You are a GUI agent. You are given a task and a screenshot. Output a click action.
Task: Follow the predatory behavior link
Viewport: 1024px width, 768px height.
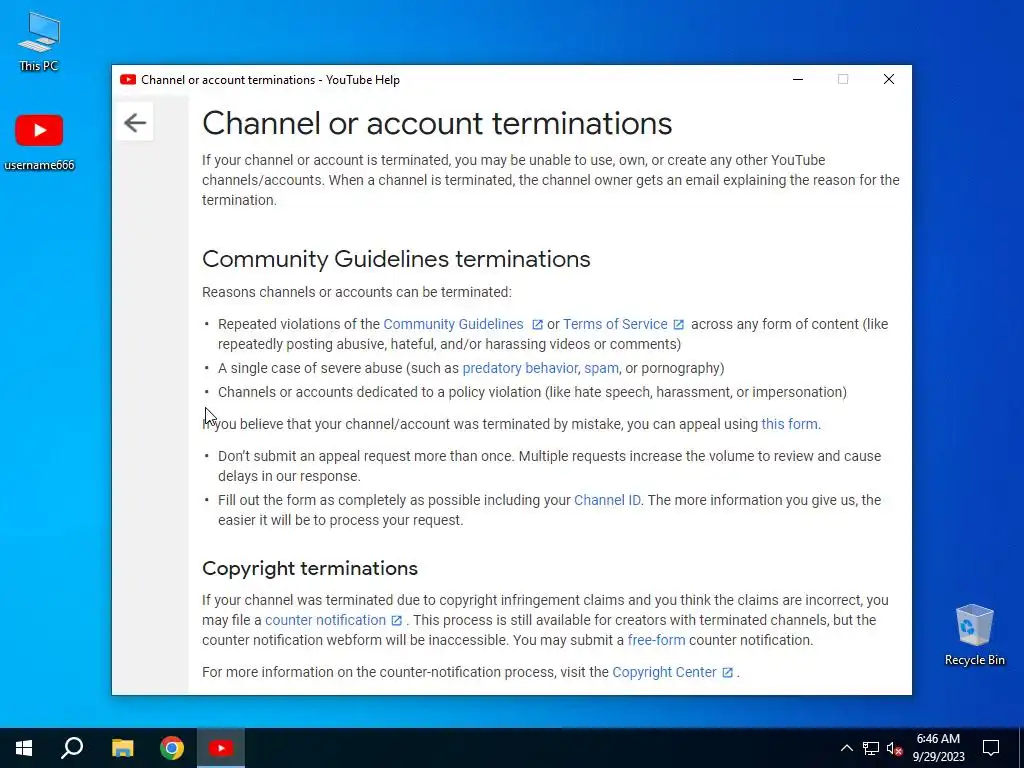(x=520, y=368)
